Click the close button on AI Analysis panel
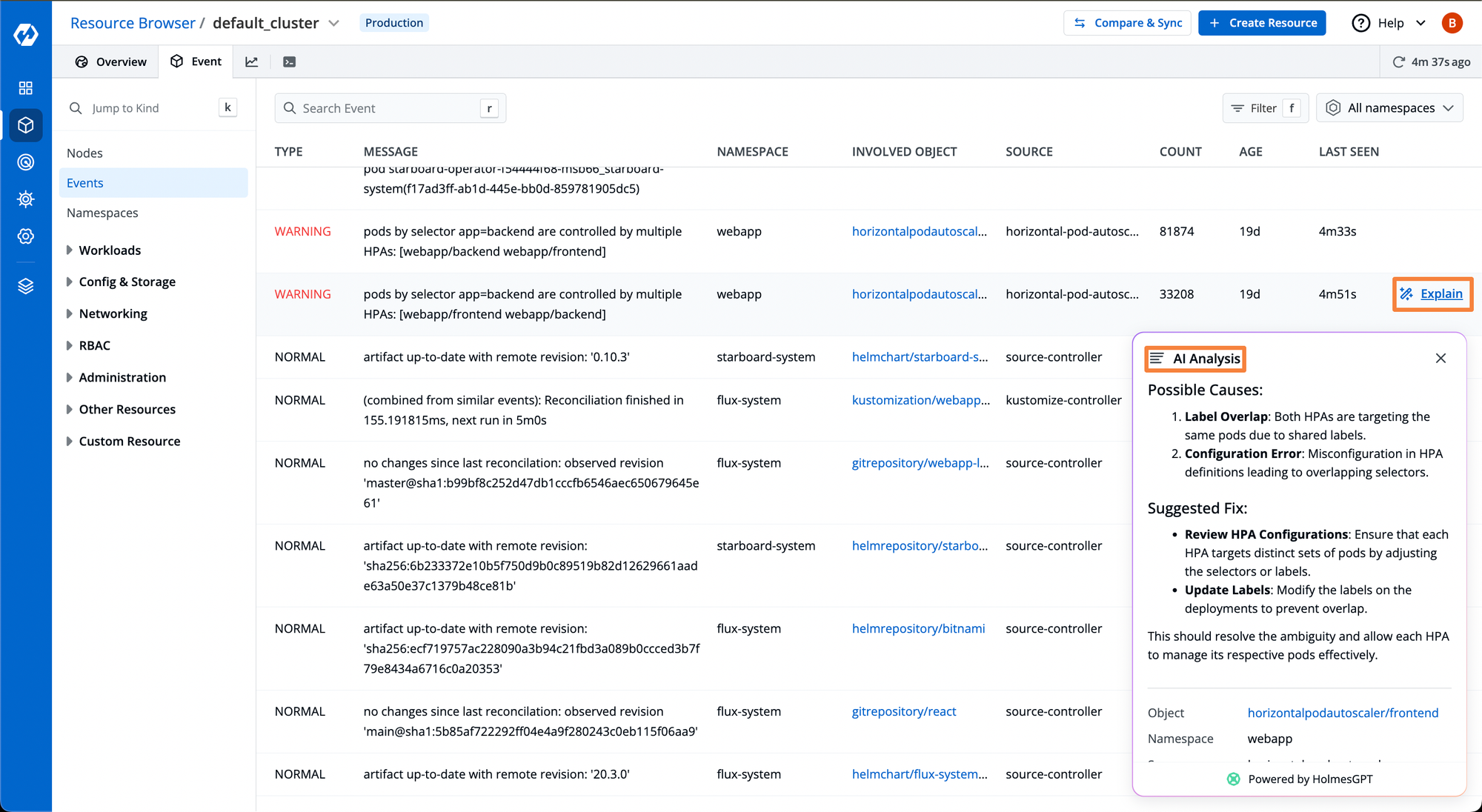The width and height of the screenshot is (1482, 812). click(1441, 358)
